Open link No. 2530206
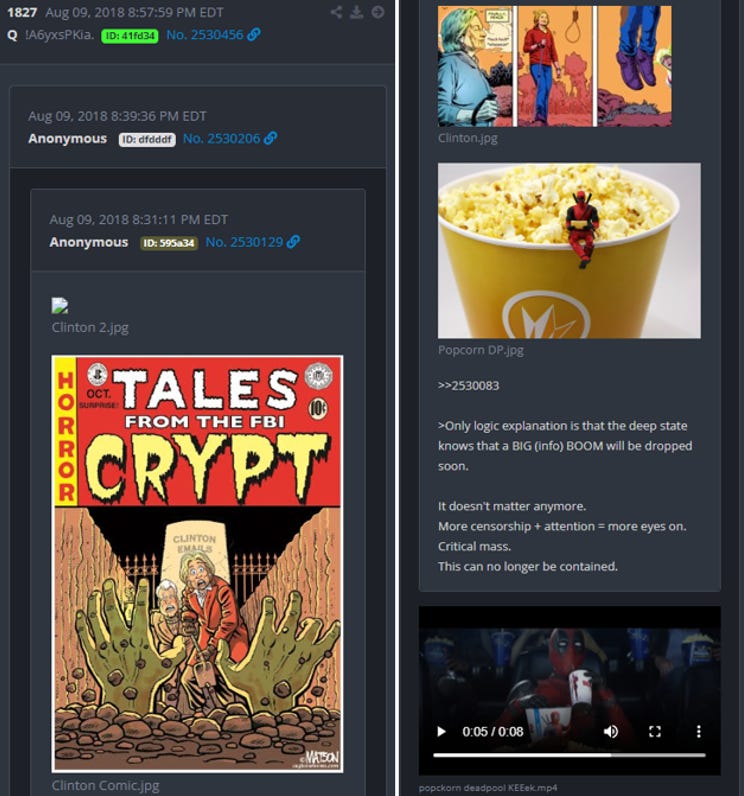The width and height of the screenshot is (744, 796). point(221,138)
